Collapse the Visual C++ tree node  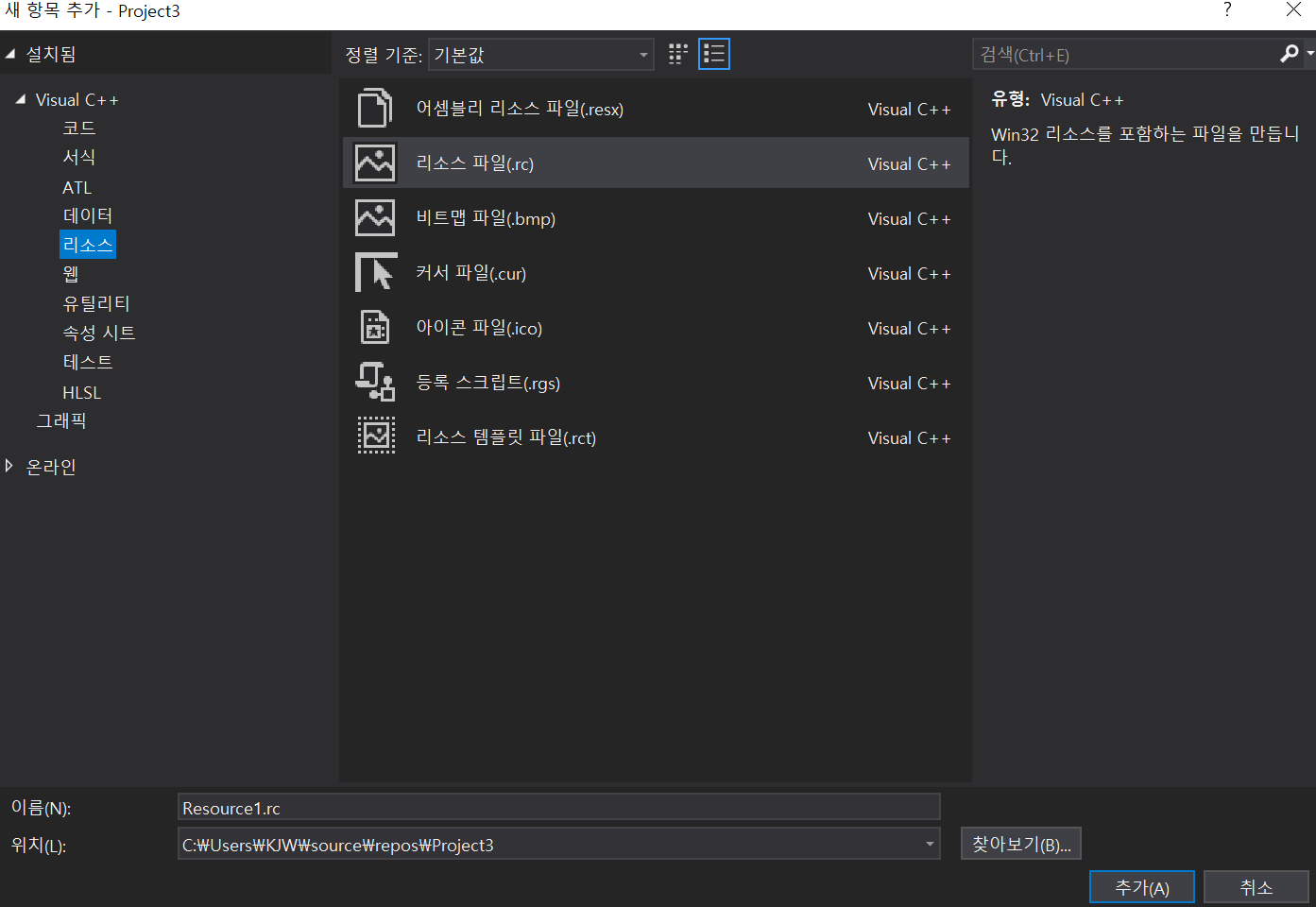pyautogui.click(x=20, y=99)
